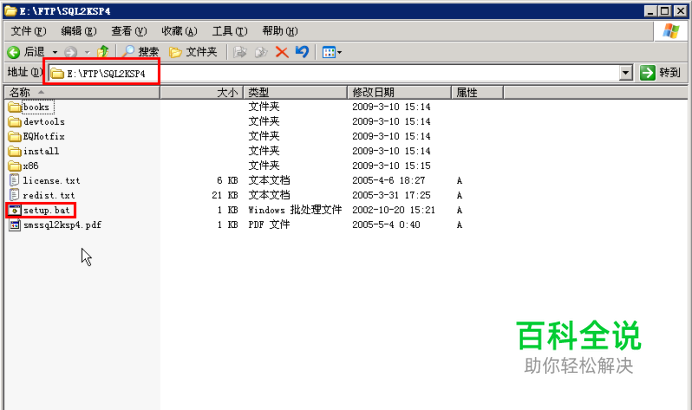692x410 pixels.
Task: Select the x86 folder icon
Action: [x=15, y=166]
